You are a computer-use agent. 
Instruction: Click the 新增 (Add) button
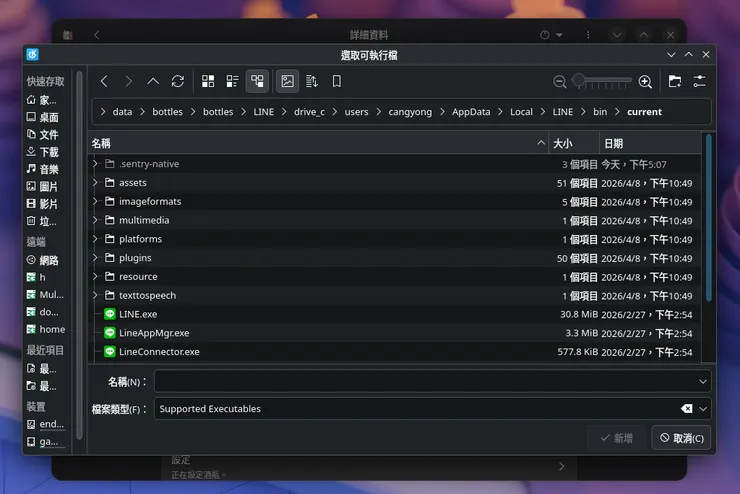(616, 438)
